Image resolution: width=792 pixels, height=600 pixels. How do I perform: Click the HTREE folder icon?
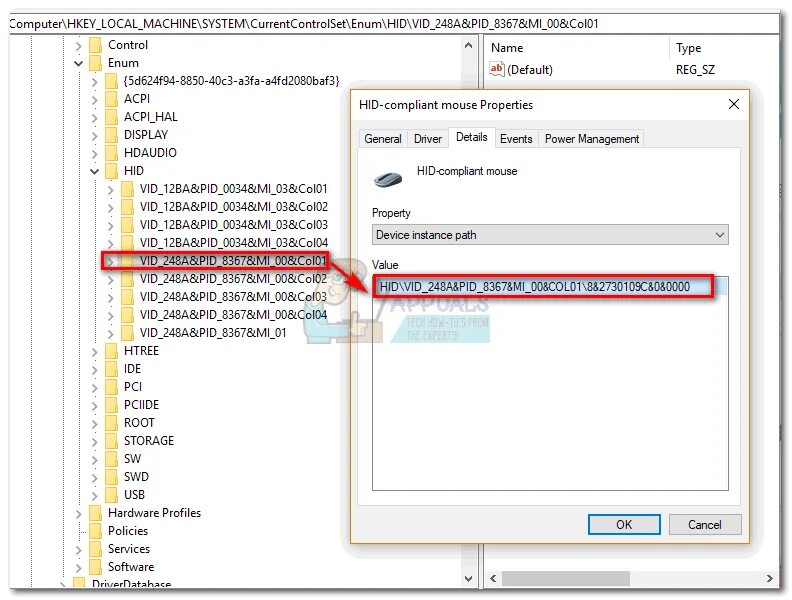point(112,351)
